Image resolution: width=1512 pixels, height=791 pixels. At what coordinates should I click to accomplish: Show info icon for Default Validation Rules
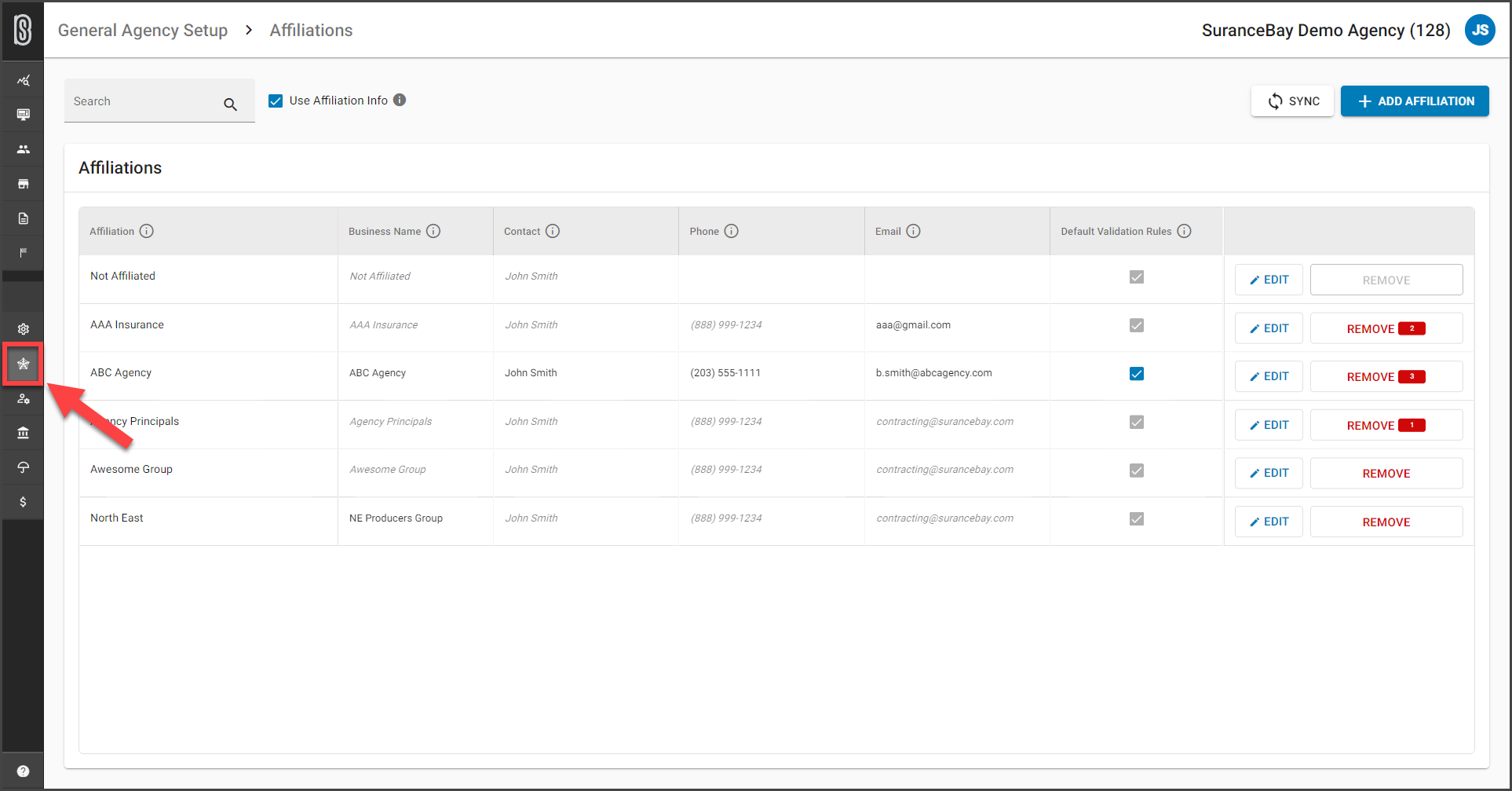pyautogui.click(x=1184, y=231)
